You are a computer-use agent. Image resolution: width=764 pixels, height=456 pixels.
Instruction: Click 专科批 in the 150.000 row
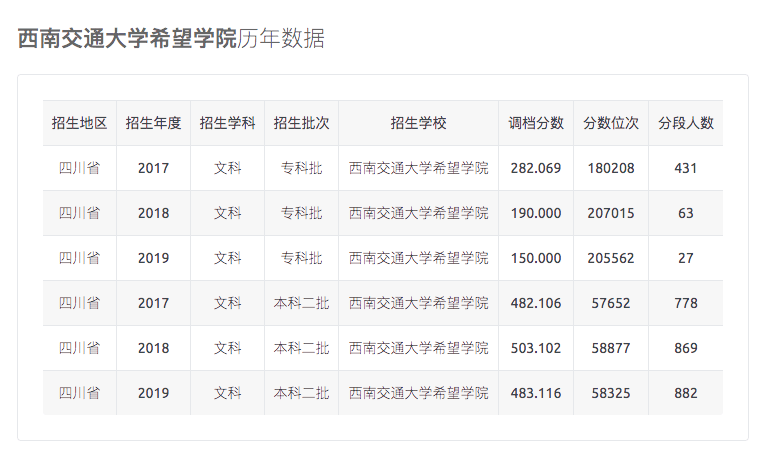click(302, 258)
